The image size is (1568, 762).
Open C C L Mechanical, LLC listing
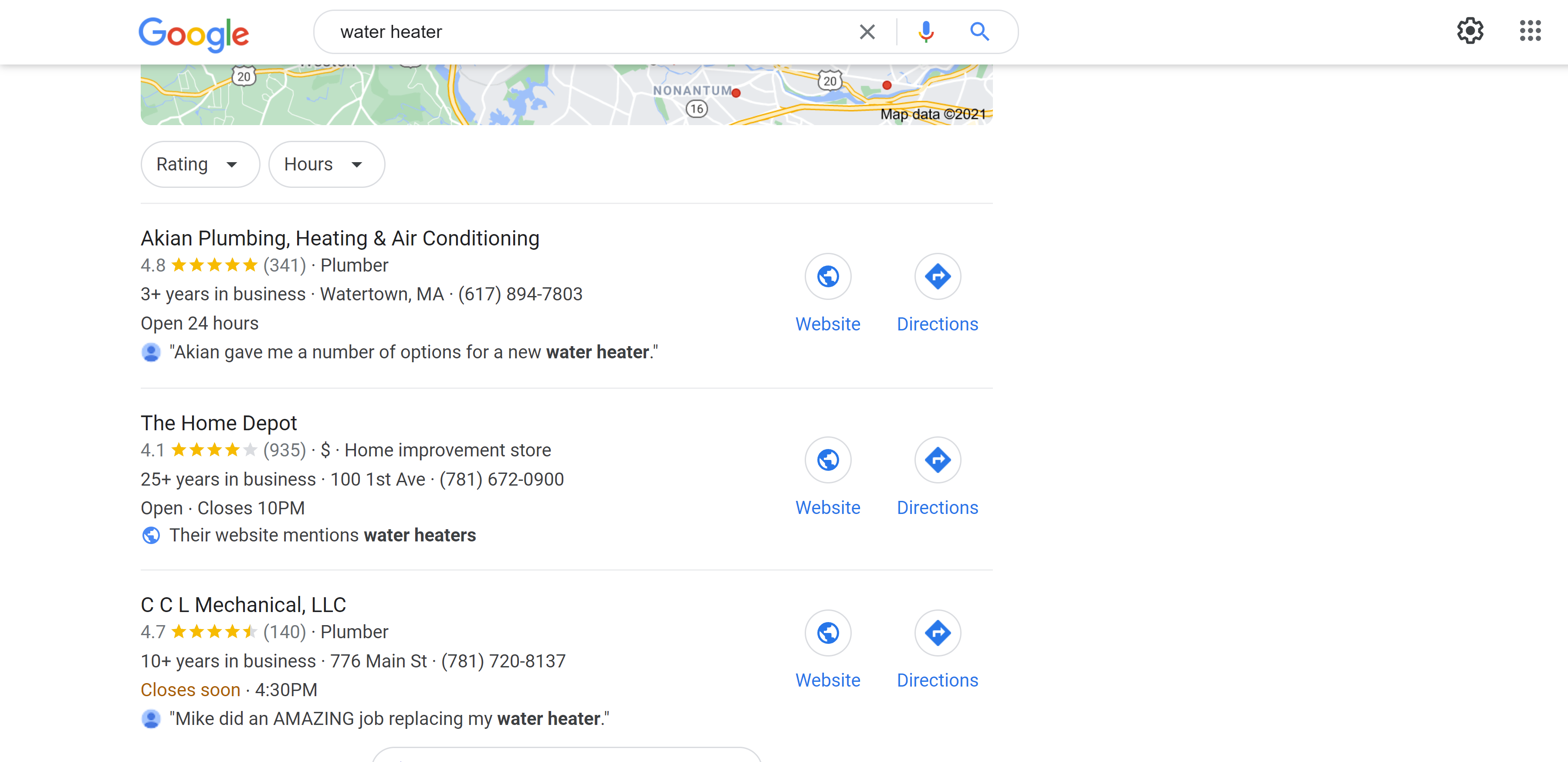click(244, 605)
